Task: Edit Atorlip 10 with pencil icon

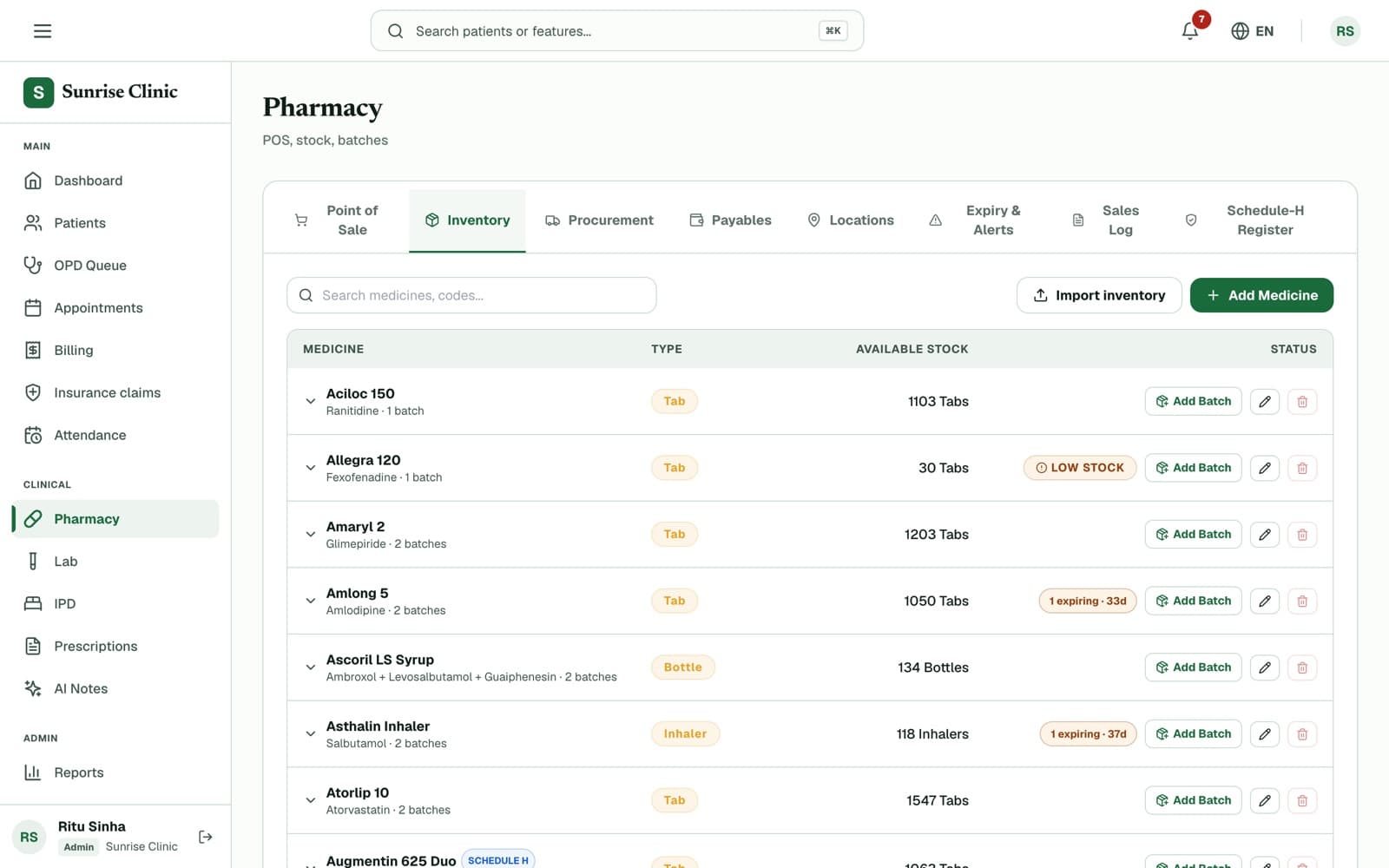Action: 1265,800
